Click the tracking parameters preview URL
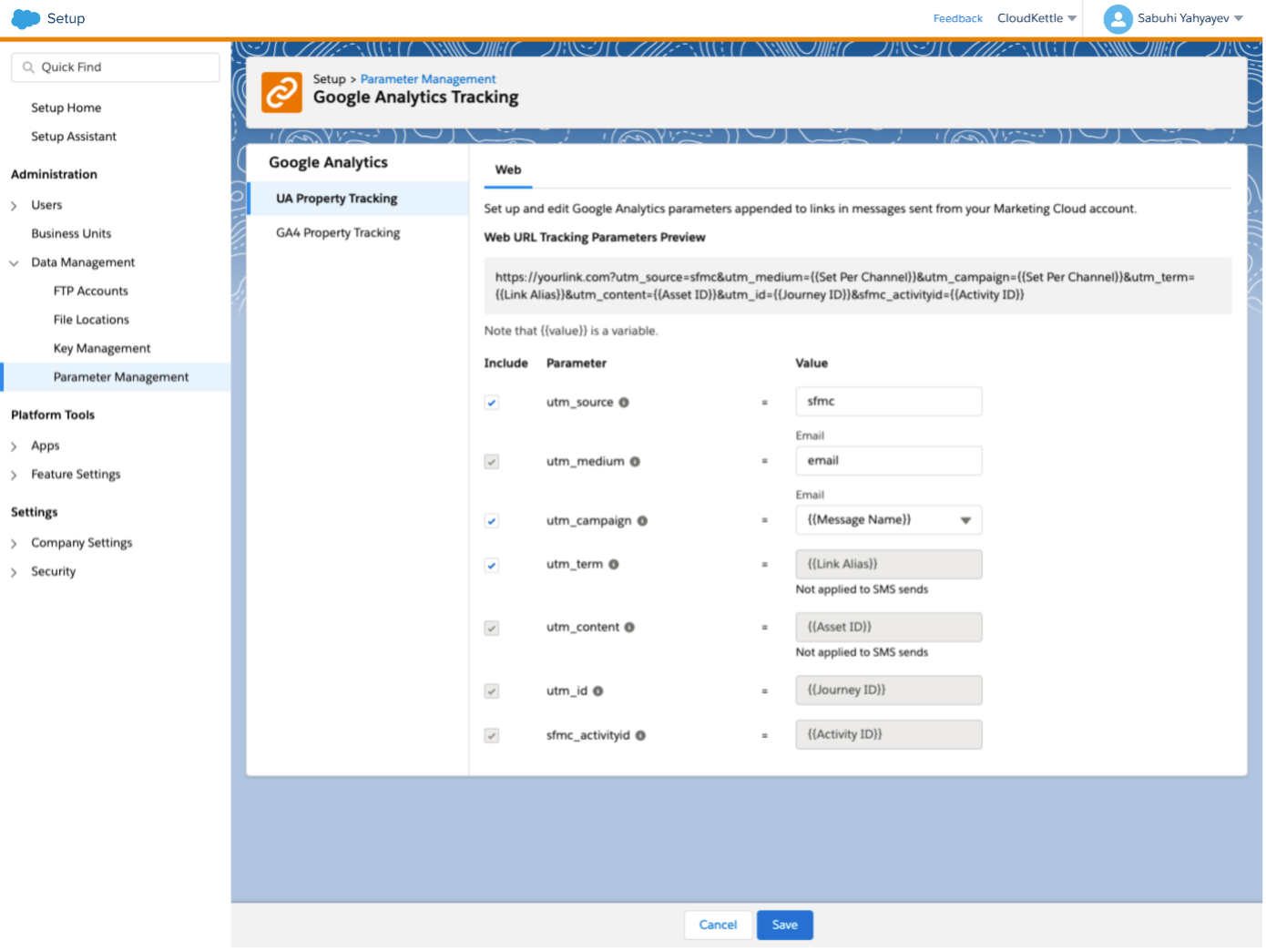 click(x=858, y=286)
